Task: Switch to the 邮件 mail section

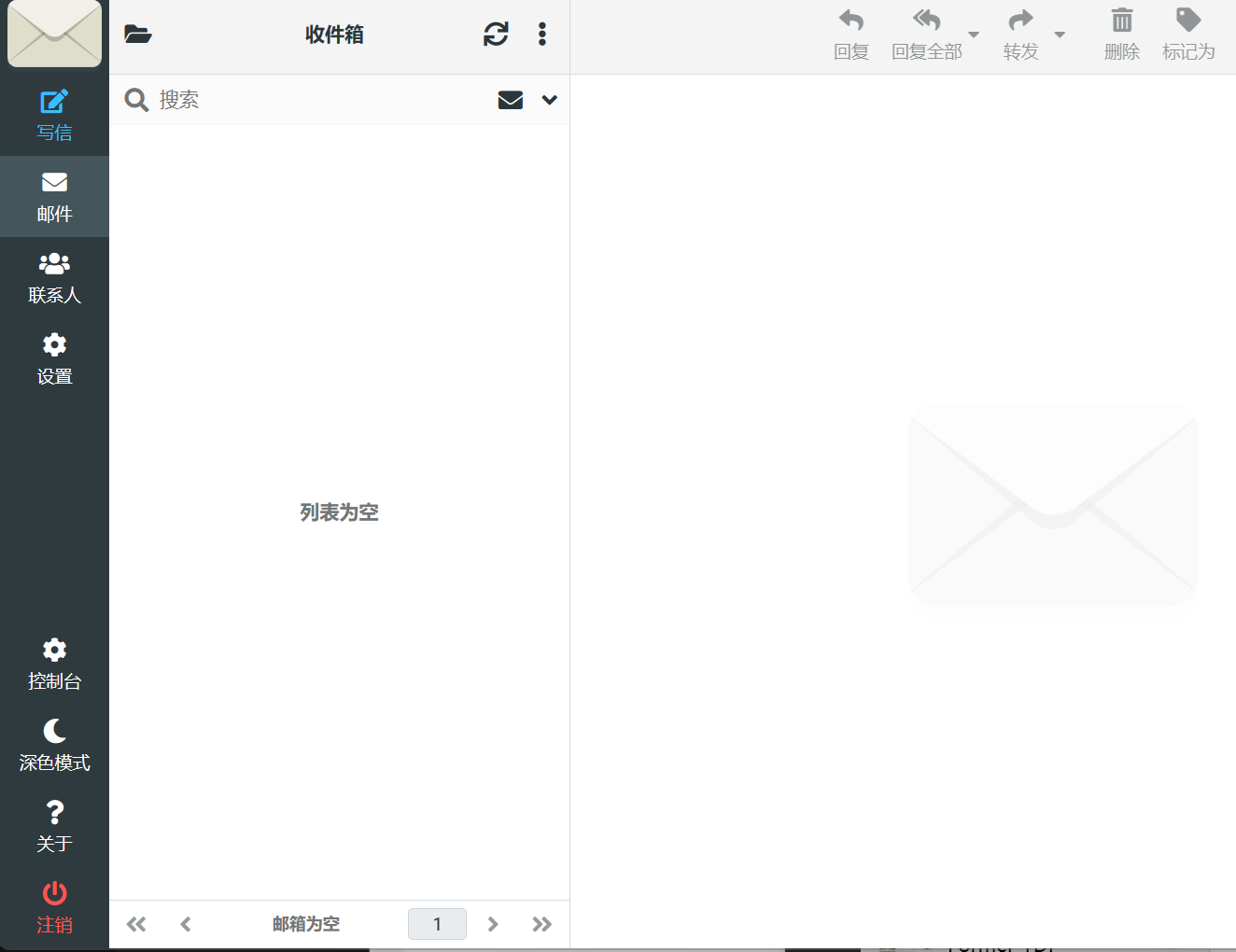Action: coord(54,196)
